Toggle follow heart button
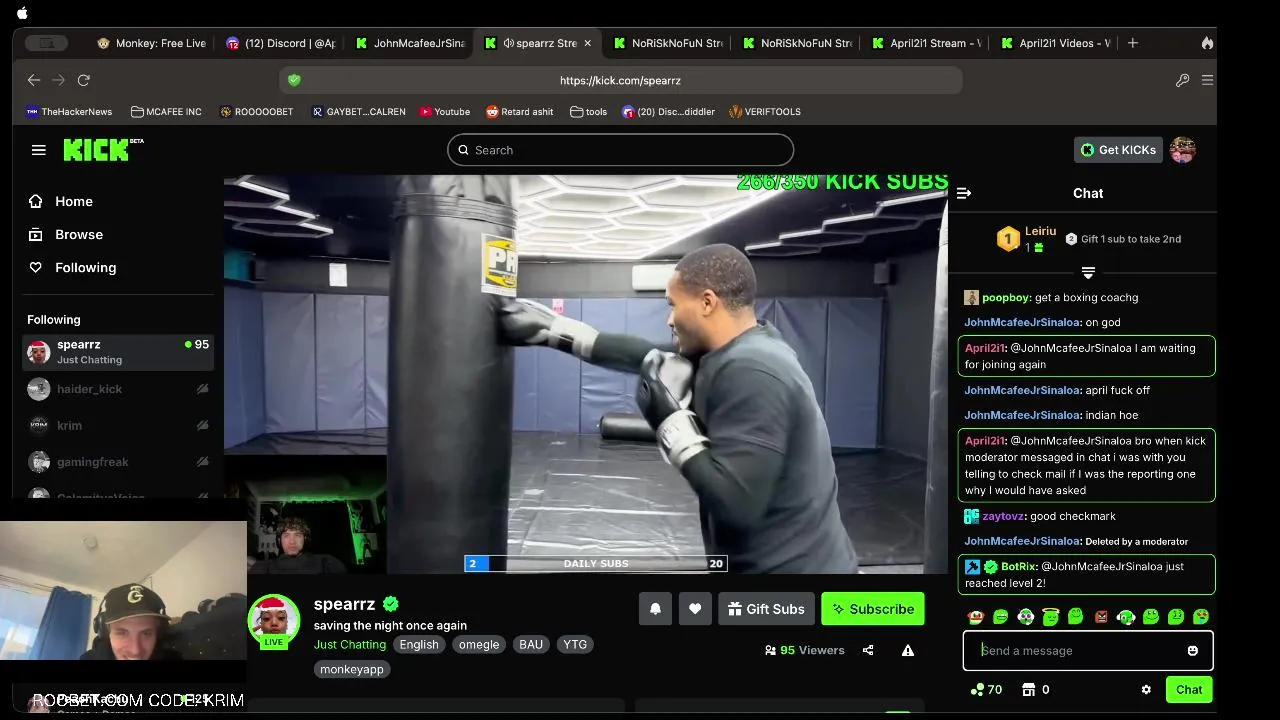This screenshot has height=720, width=1280. tap(695, 609)
